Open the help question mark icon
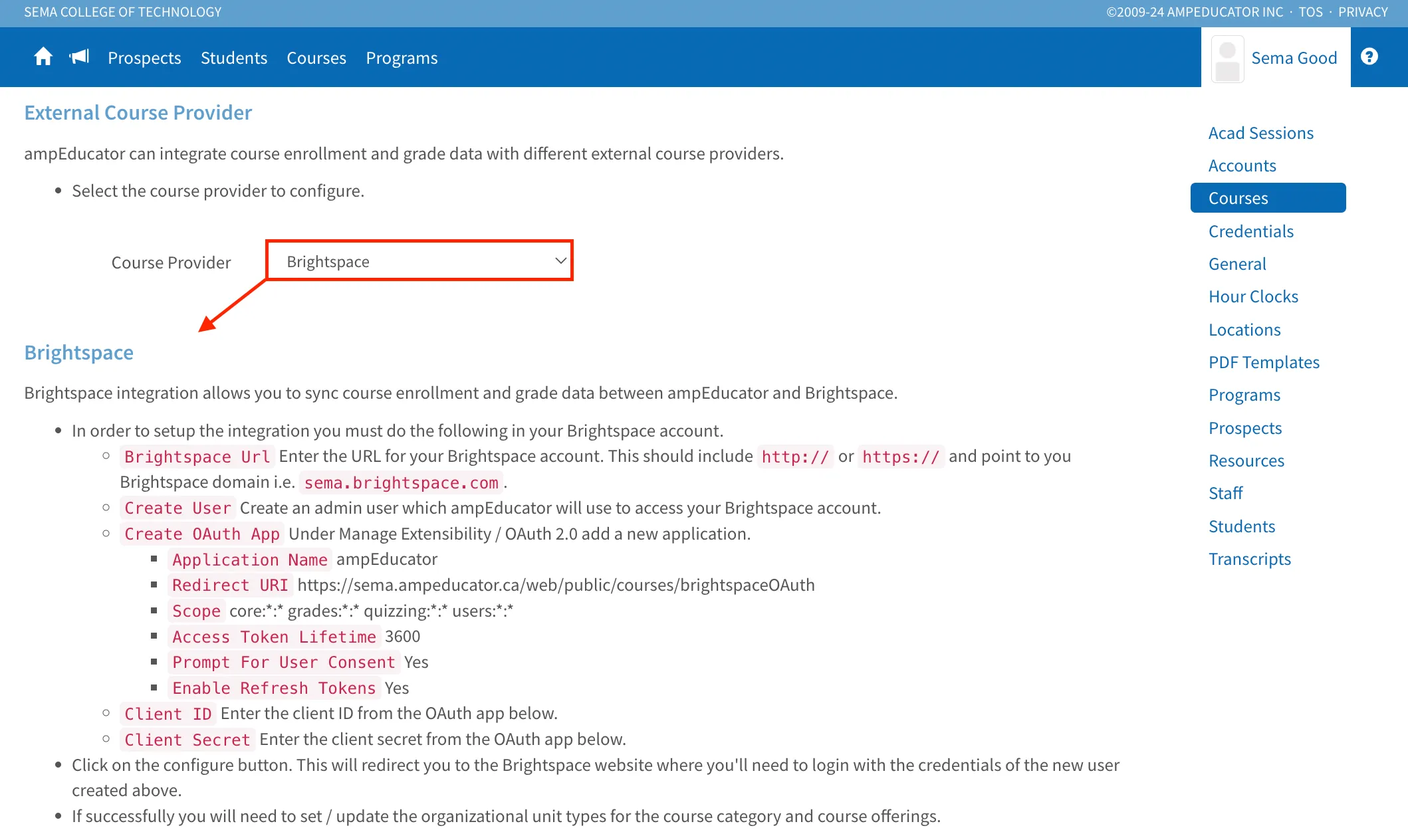Image resolution: width=1408 pixels, height=840 pixels. coord(1369,57)
